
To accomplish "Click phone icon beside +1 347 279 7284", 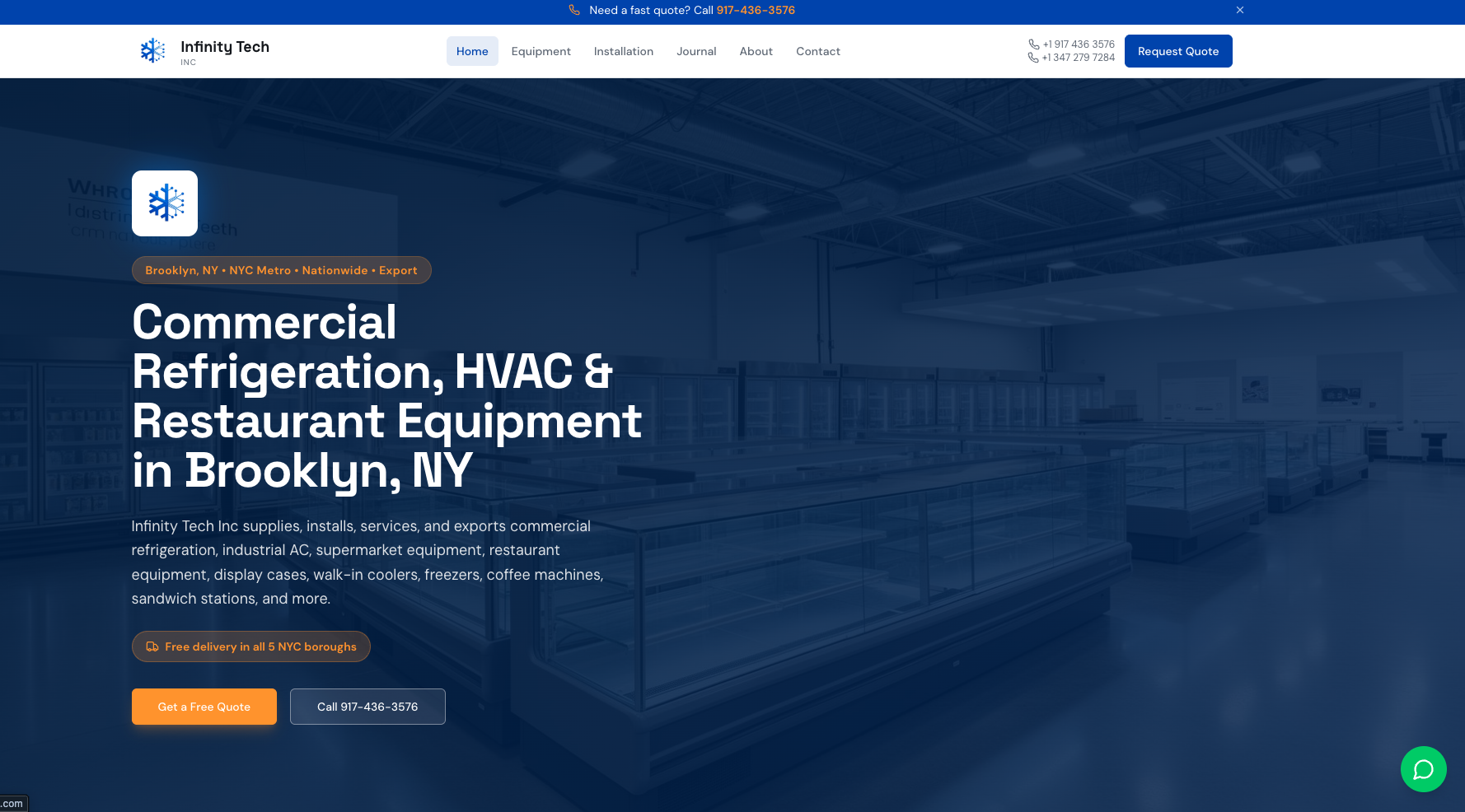I will pos(1032,58).
